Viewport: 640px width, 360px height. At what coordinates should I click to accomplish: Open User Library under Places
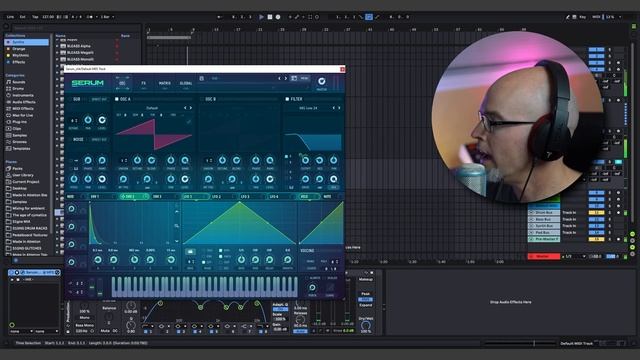click(x=23, y=175)
